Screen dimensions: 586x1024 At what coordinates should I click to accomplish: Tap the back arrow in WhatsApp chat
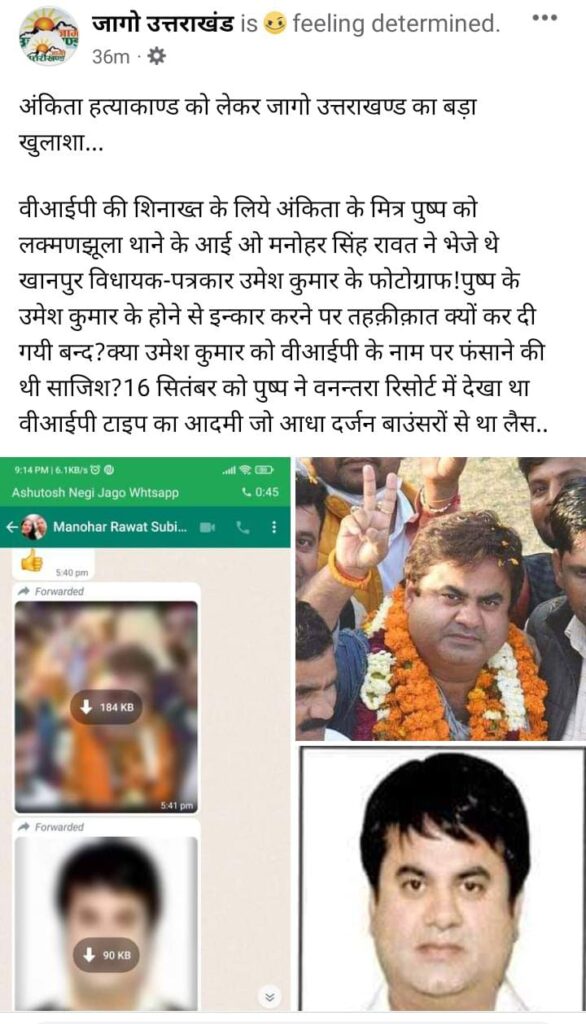10,526
